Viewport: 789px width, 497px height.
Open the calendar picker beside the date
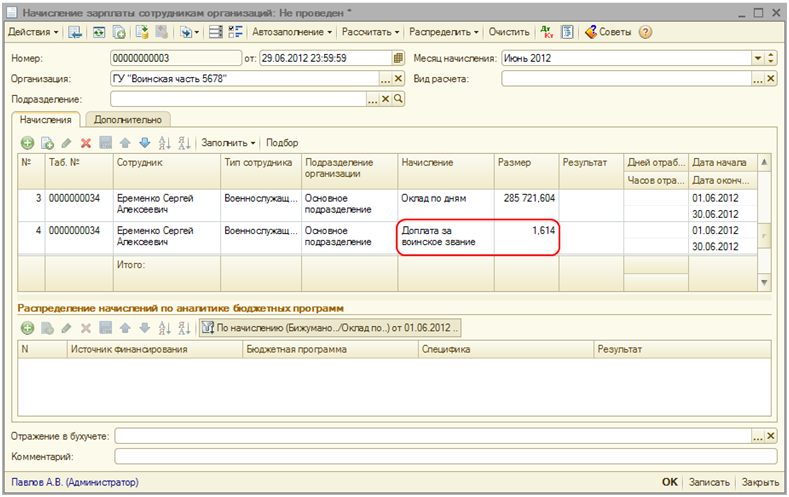[x=398, y=58]
